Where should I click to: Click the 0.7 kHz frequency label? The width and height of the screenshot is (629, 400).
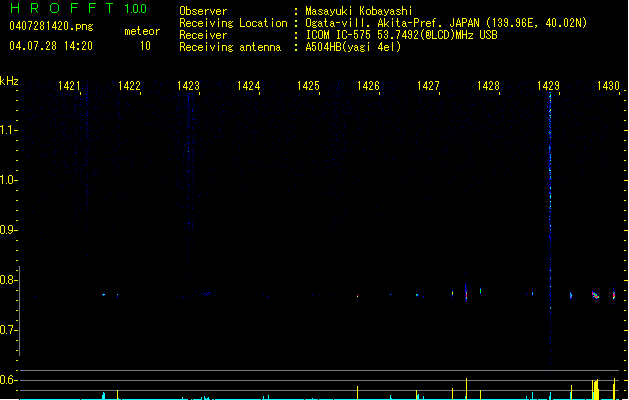coord(8,330)
